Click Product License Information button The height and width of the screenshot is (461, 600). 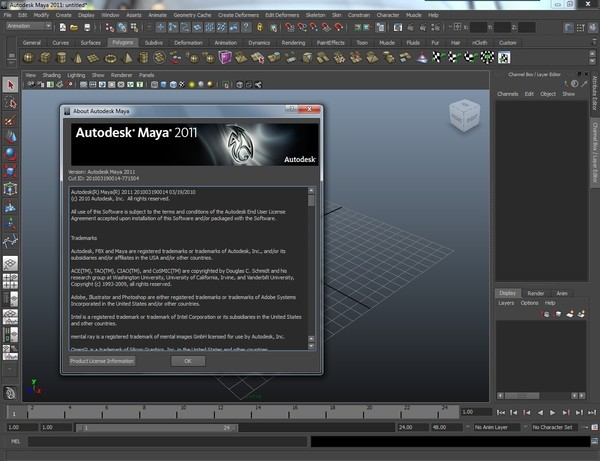point(102,361)
